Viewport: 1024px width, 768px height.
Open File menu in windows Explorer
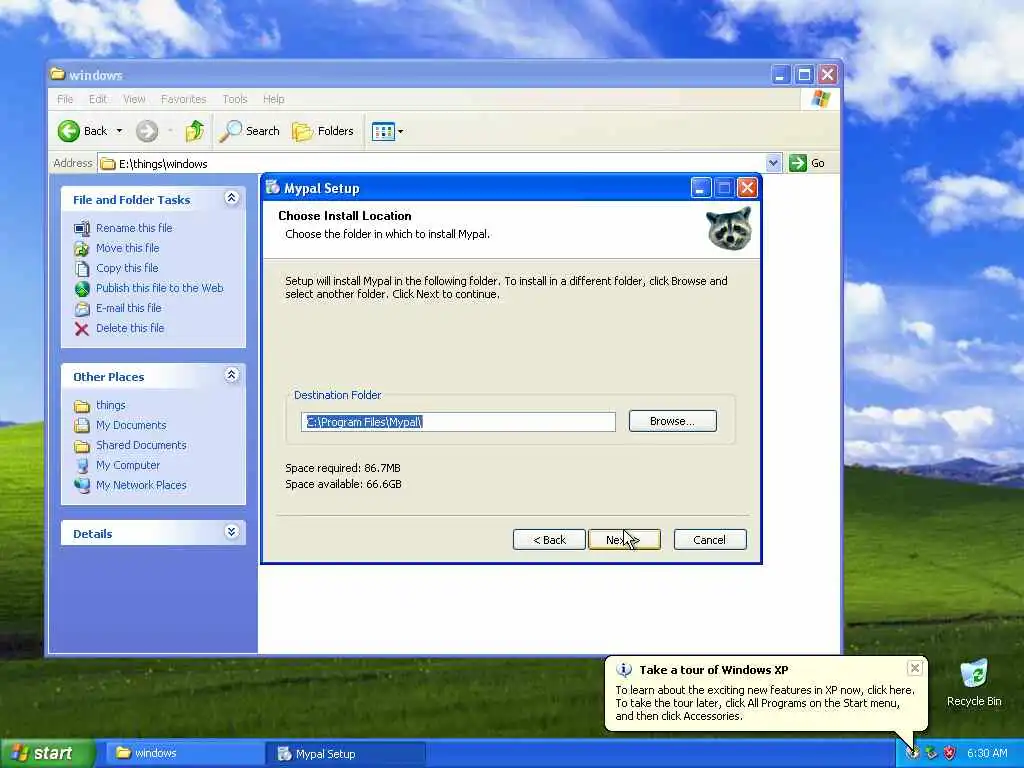coord(65,99)
